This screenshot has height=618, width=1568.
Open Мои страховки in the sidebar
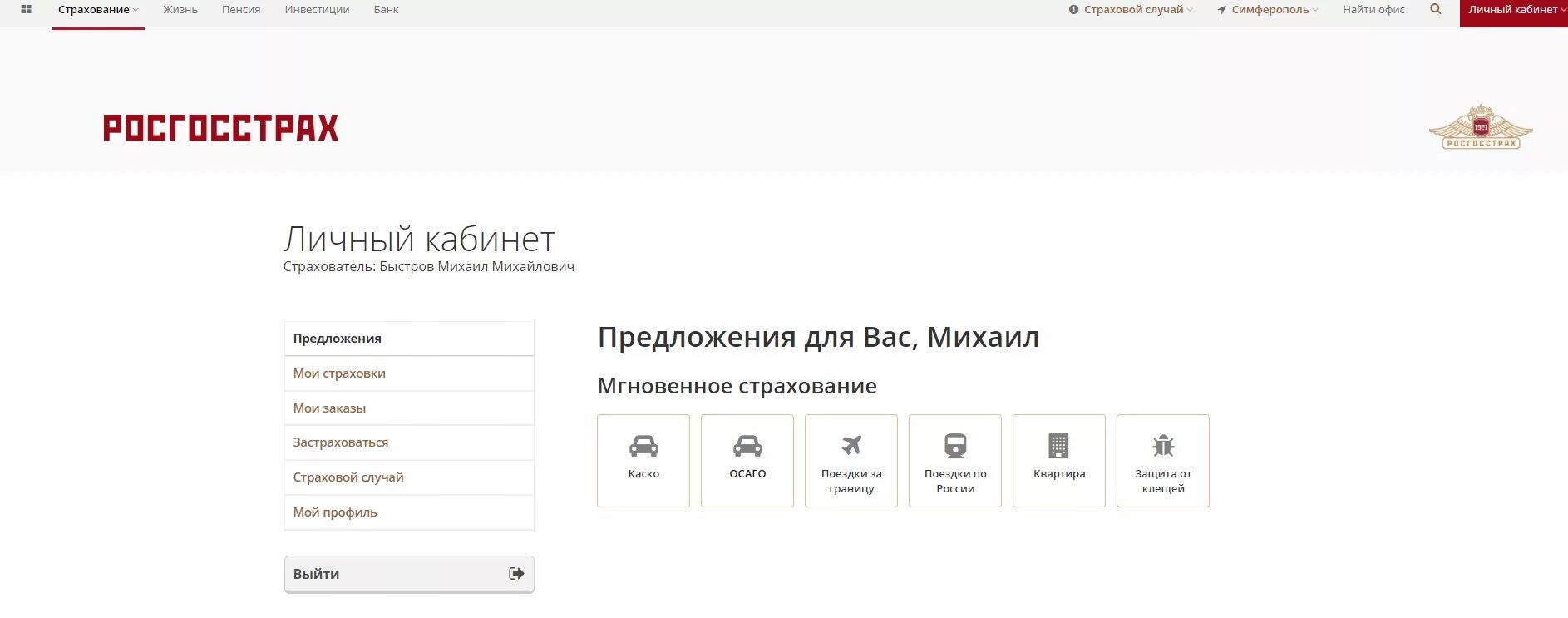coord(409,373)
